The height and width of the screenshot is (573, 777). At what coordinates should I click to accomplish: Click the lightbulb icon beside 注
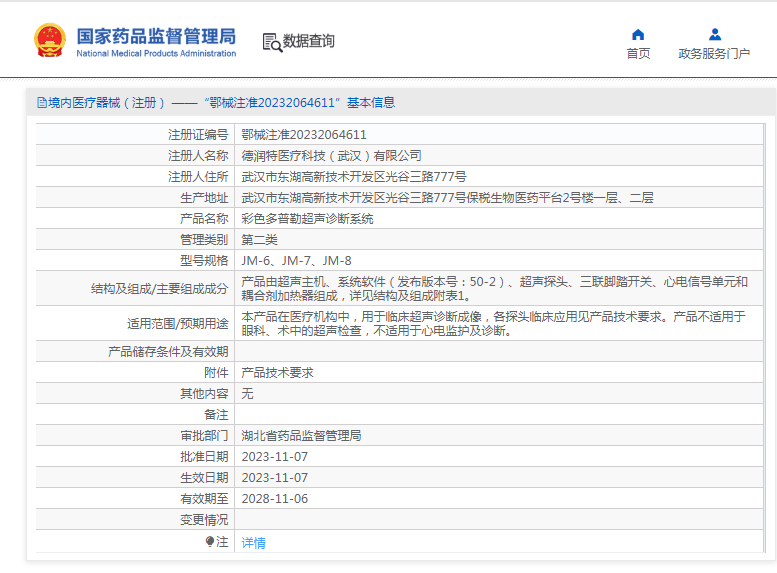(x=210, y=542)
